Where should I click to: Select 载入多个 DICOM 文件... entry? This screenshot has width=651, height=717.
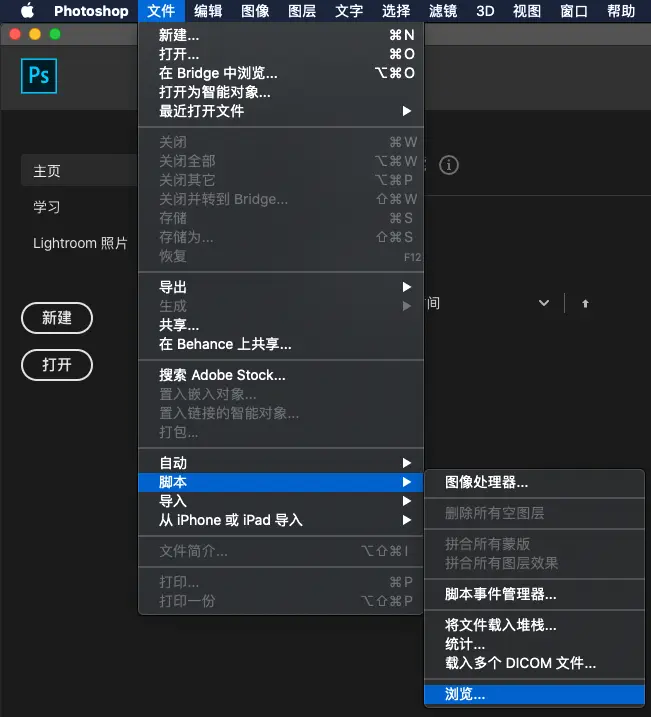[534, 663]
